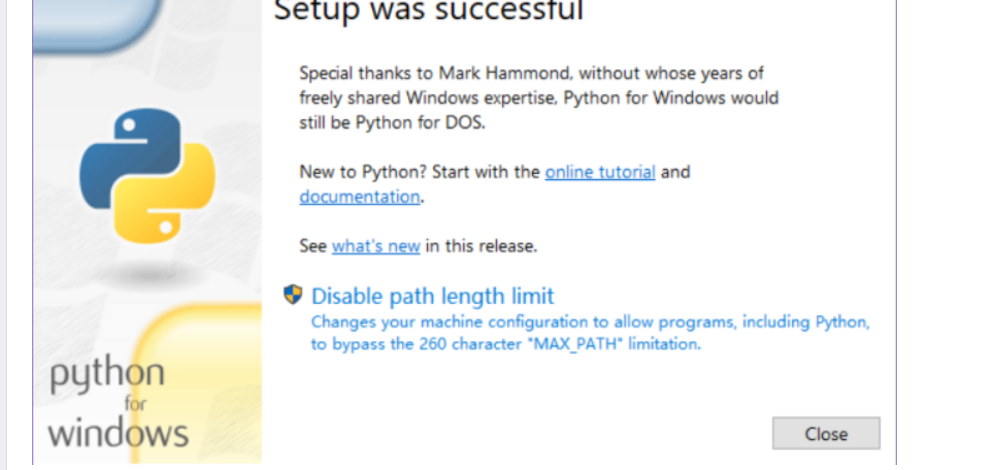Click the "python" word in sidebar wordmark
990x470 pixels.
(x=107, y=375)
